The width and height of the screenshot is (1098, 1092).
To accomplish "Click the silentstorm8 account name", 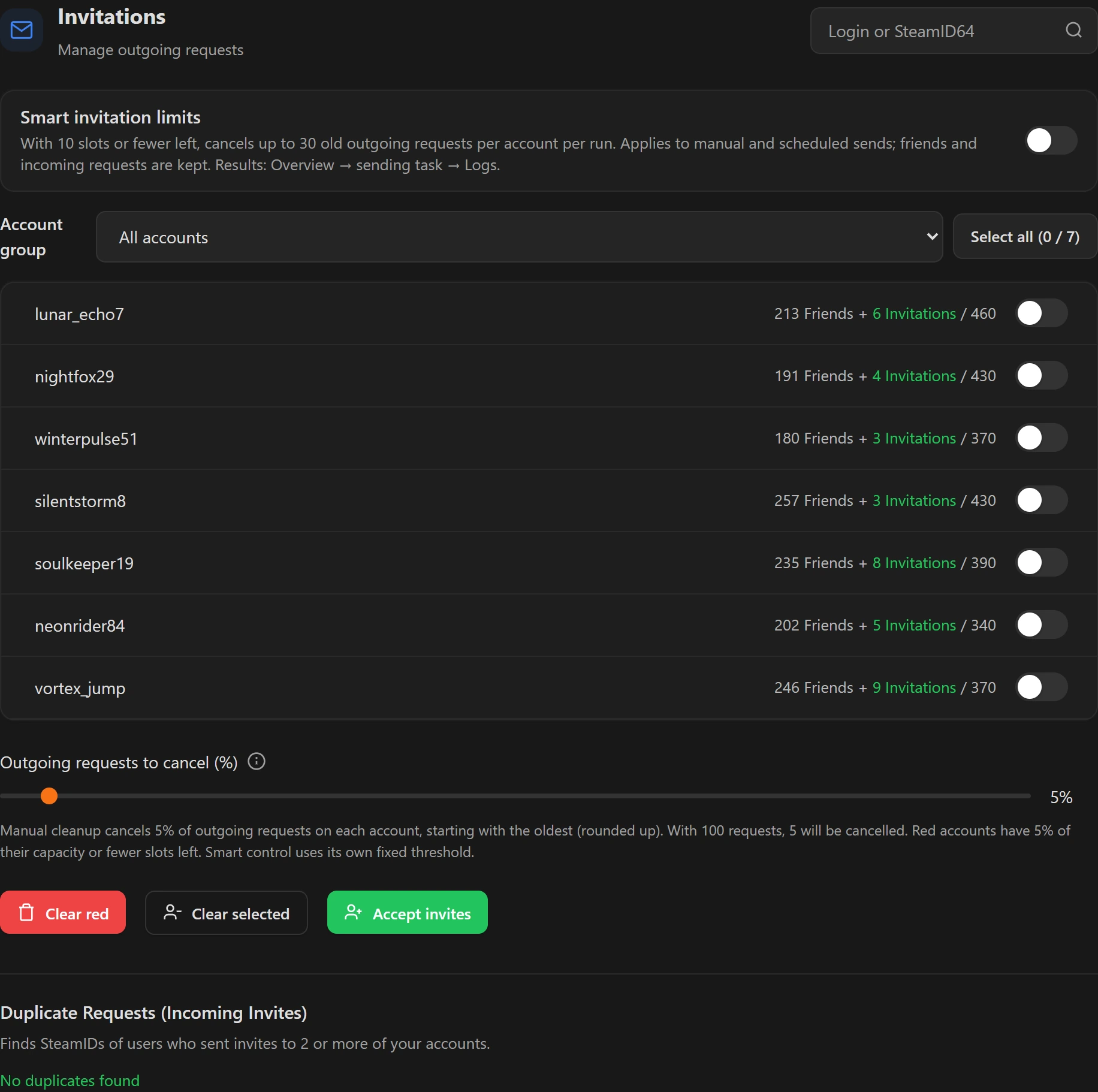I will point(80,501).
